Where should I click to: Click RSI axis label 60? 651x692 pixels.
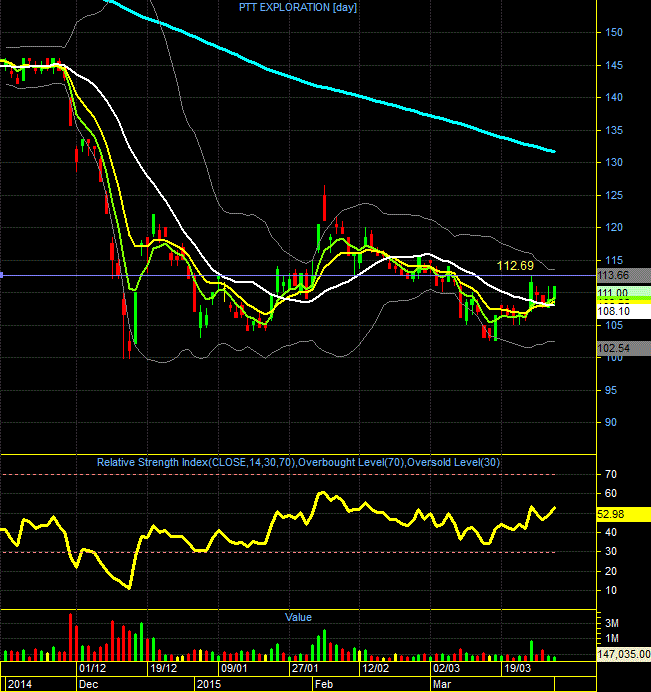click(611, 493)
